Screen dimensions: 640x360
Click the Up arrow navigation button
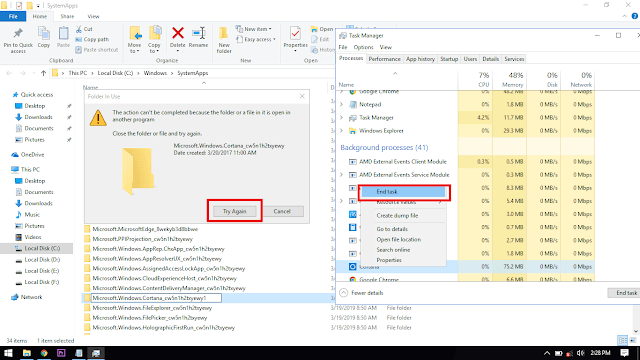point(43,73)
